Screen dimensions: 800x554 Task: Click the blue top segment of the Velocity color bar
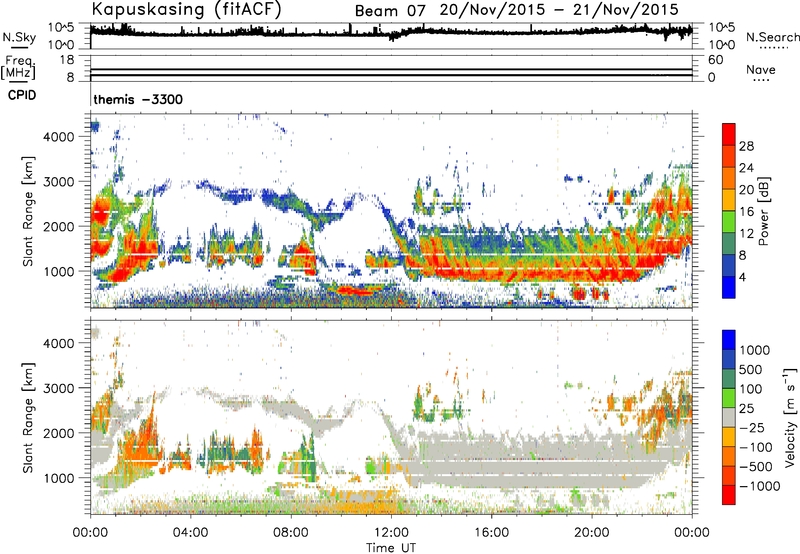point(729,340)
